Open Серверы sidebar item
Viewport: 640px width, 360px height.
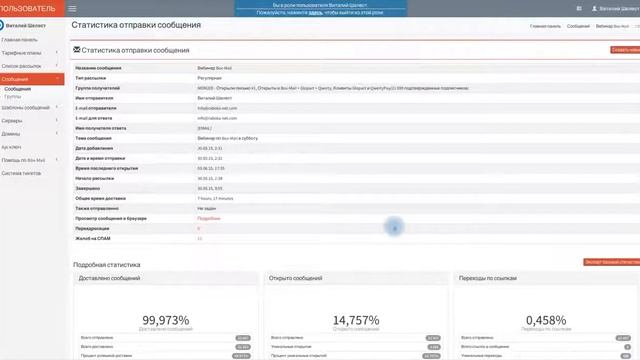point(12,121)
